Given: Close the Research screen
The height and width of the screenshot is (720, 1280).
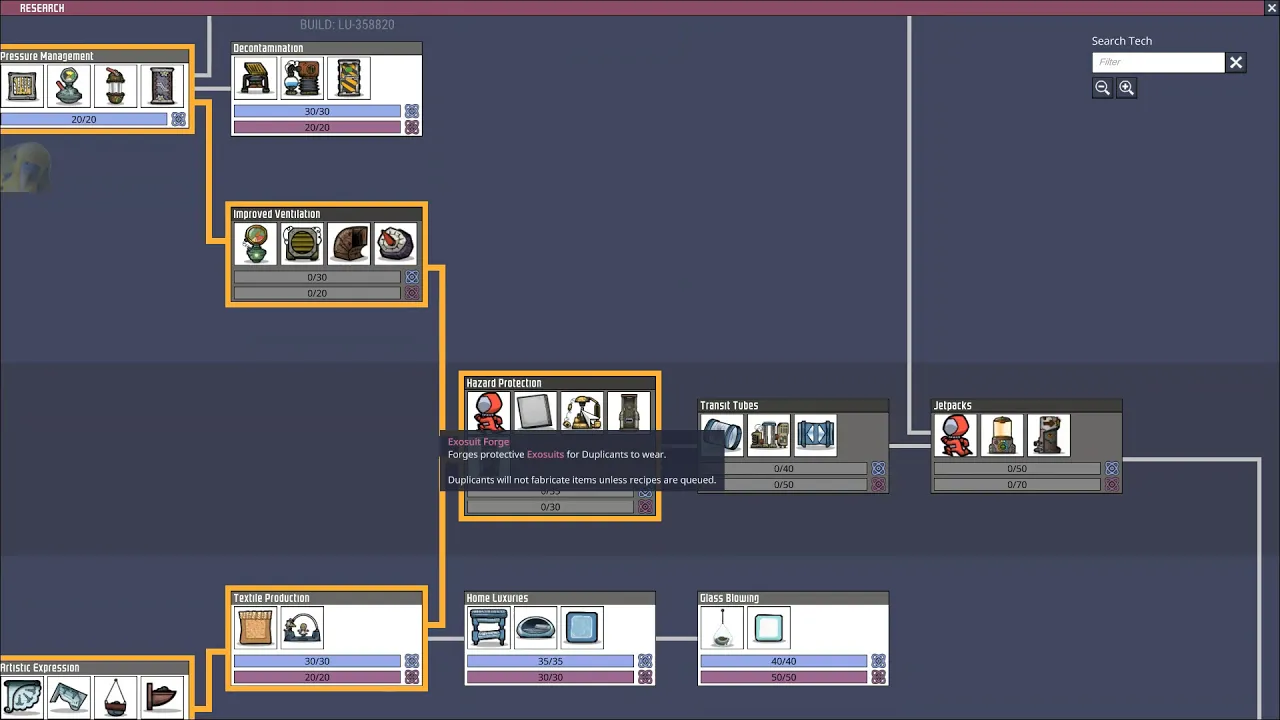Looking at the screenshot, I should (x=1271, y=8).
